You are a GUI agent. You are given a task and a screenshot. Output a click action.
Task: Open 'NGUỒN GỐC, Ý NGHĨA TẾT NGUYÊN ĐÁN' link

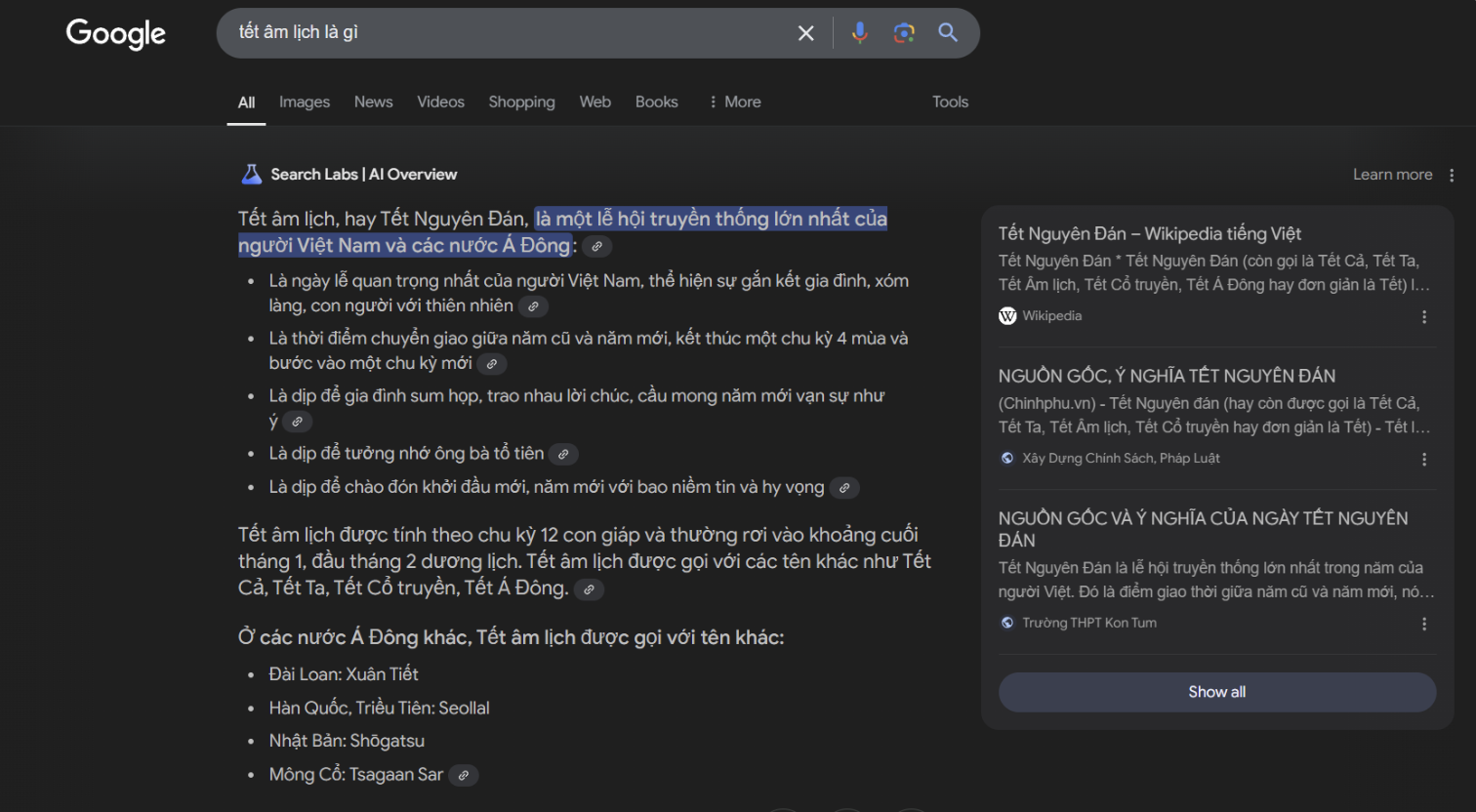[1167, 376]
